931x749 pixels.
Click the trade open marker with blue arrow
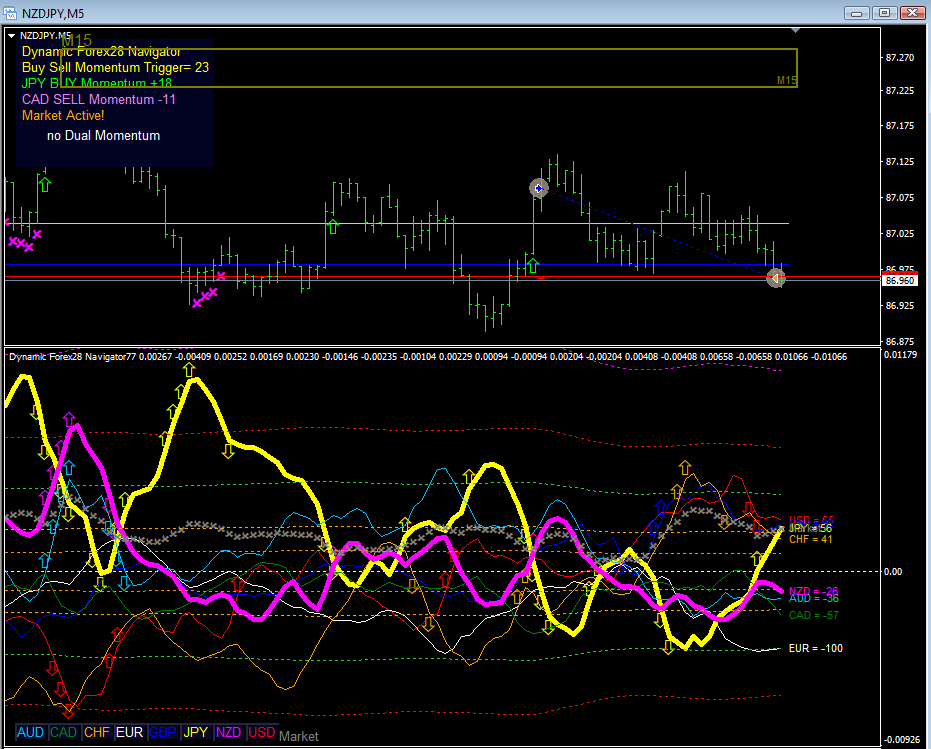coord(539,188)
